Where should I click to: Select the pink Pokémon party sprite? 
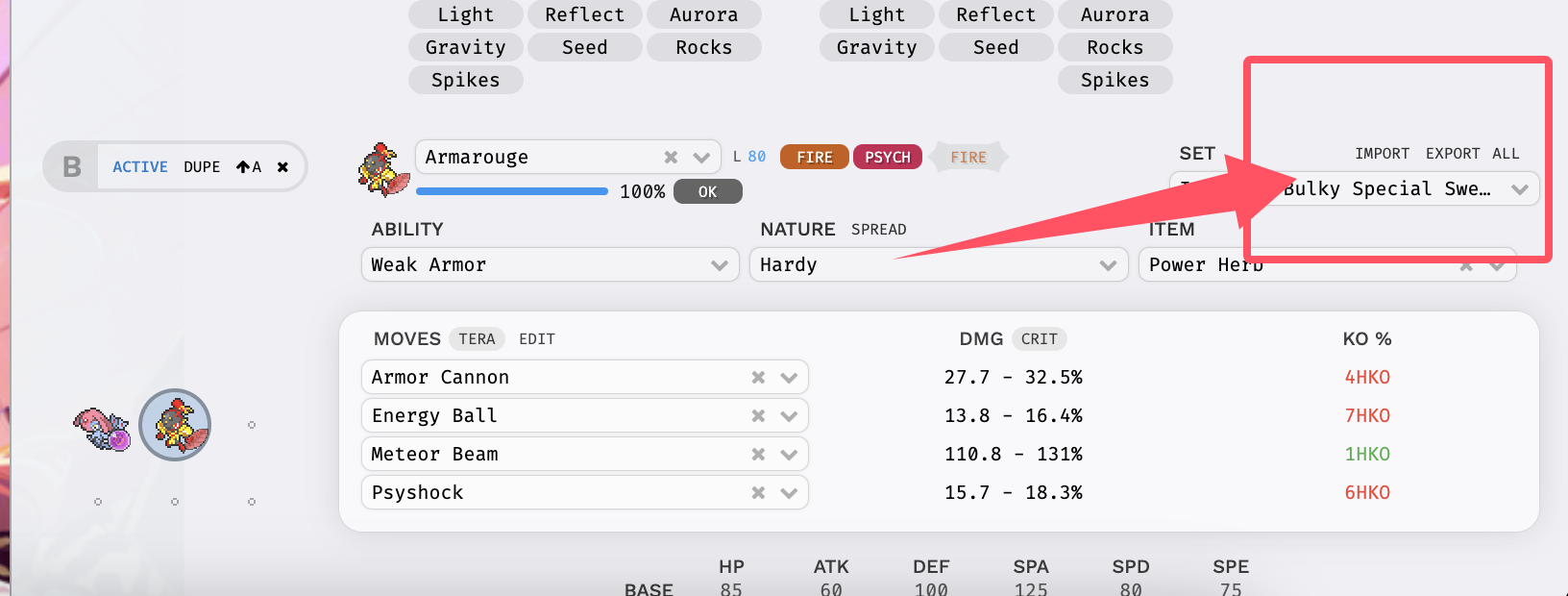(102, 427)
